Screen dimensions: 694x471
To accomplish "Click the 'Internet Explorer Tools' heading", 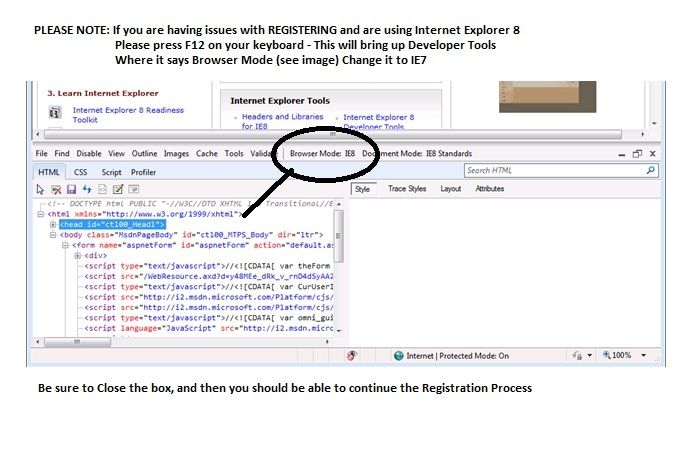I will (280, 100).
